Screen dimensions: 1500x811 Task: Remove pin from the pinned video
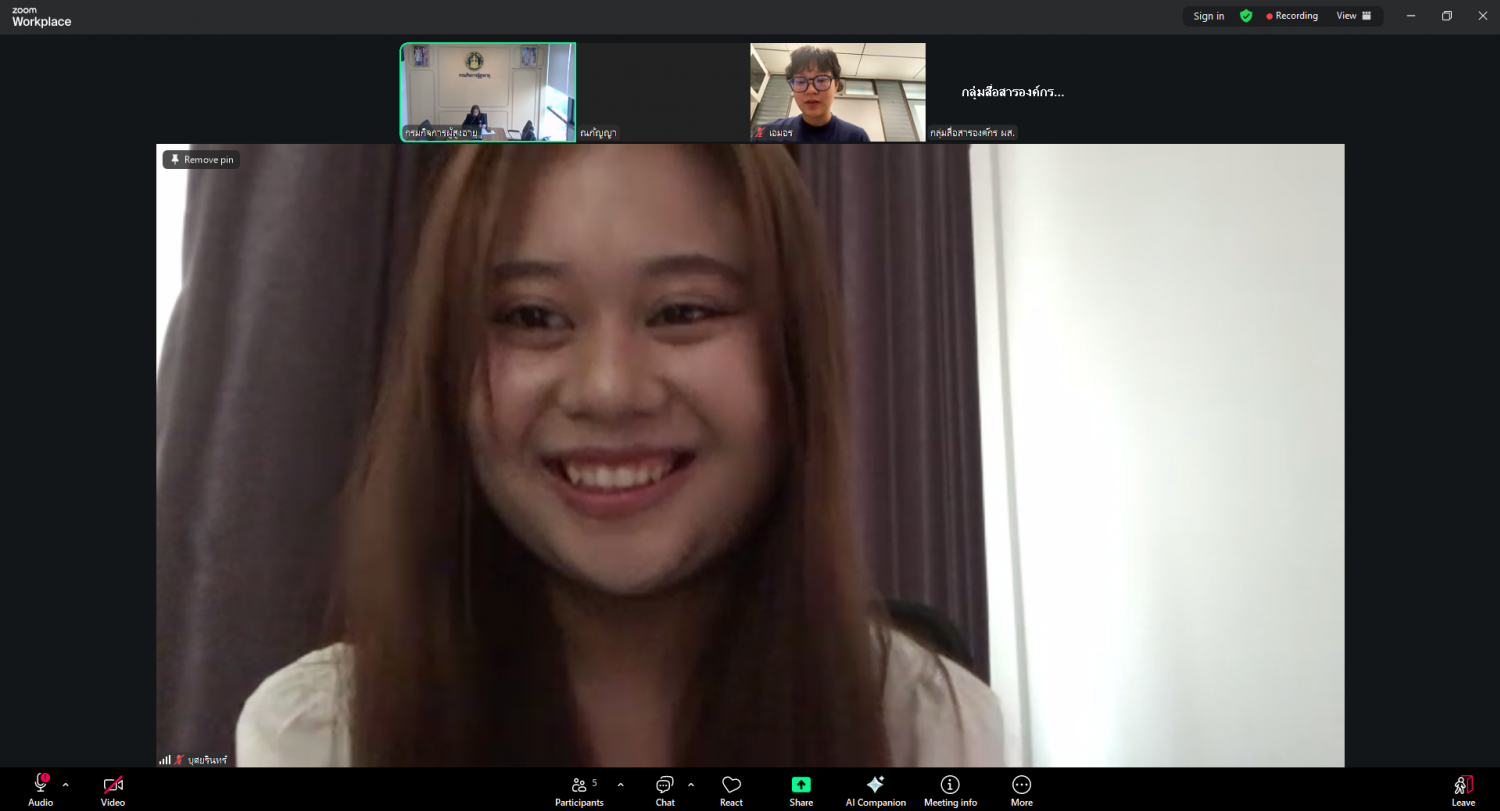(201, 160)
